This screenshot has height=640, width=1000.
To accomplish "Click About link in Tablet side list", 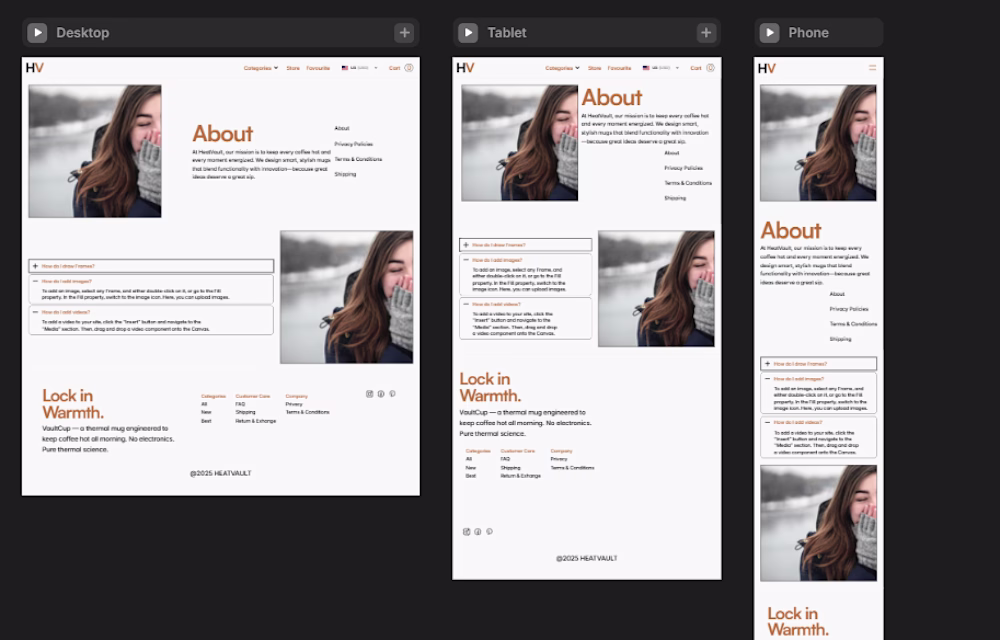I will coord(672,153).
